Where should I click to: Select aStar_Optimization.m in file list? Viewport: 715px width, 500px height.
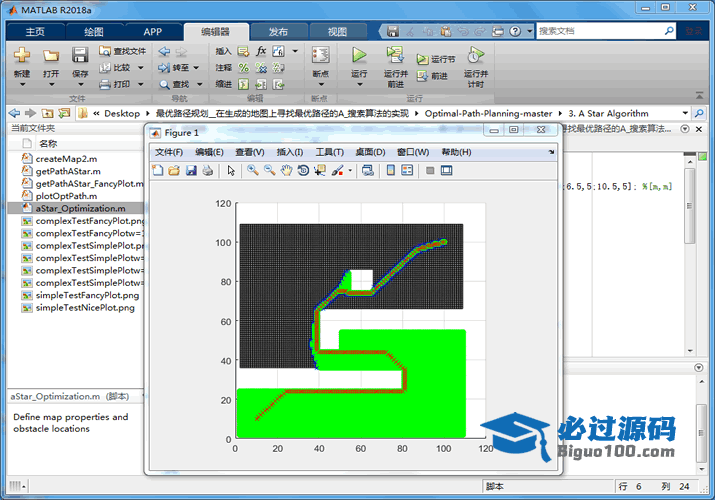coord(75,208)
